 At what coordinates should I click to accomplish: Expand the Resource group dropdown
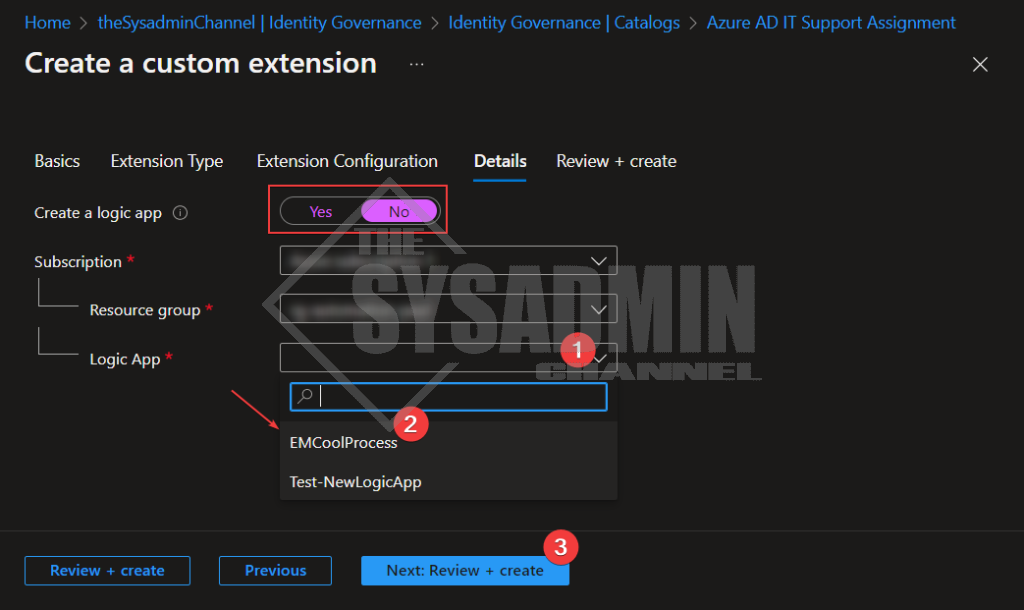coord(448,309)
